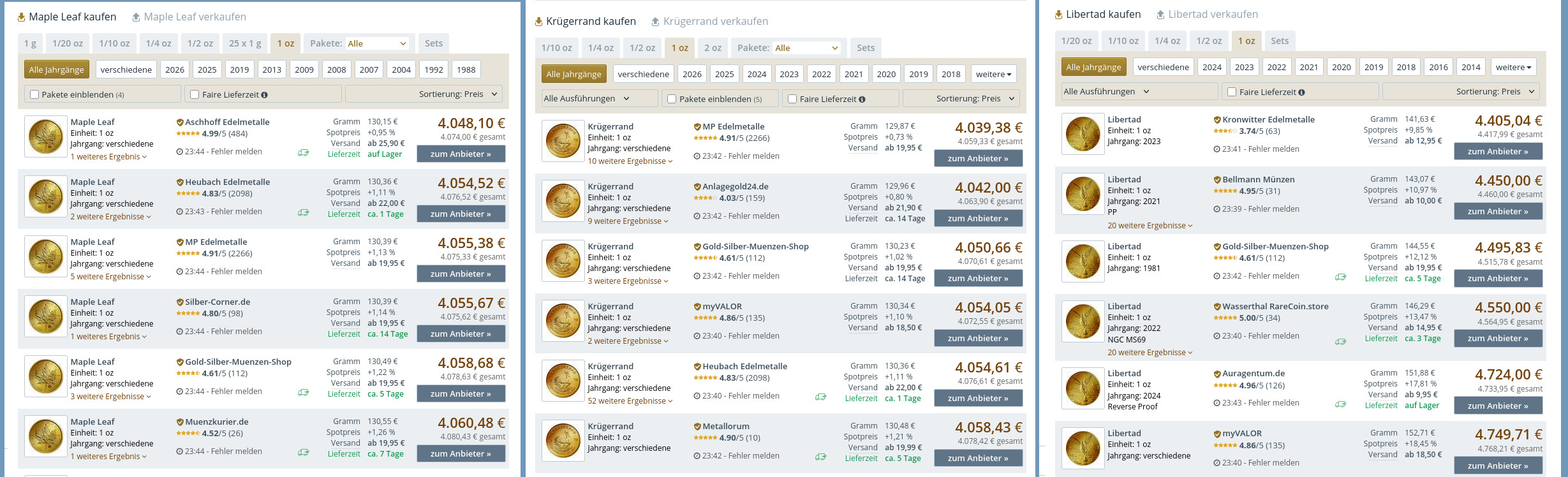
Task: Click the green delivery icon in the Aschhoff Edelmetalle row
Action: 304,153
